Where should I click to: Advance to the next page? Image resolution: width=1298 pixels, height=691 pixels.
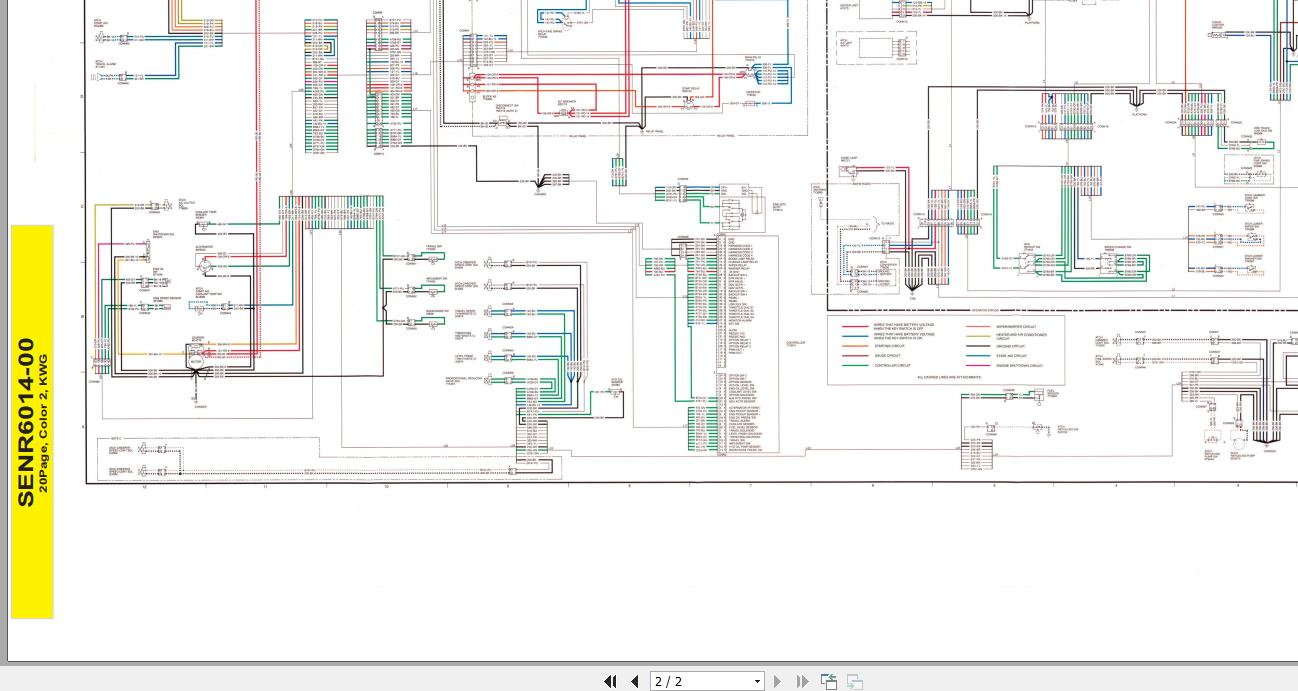778,681
